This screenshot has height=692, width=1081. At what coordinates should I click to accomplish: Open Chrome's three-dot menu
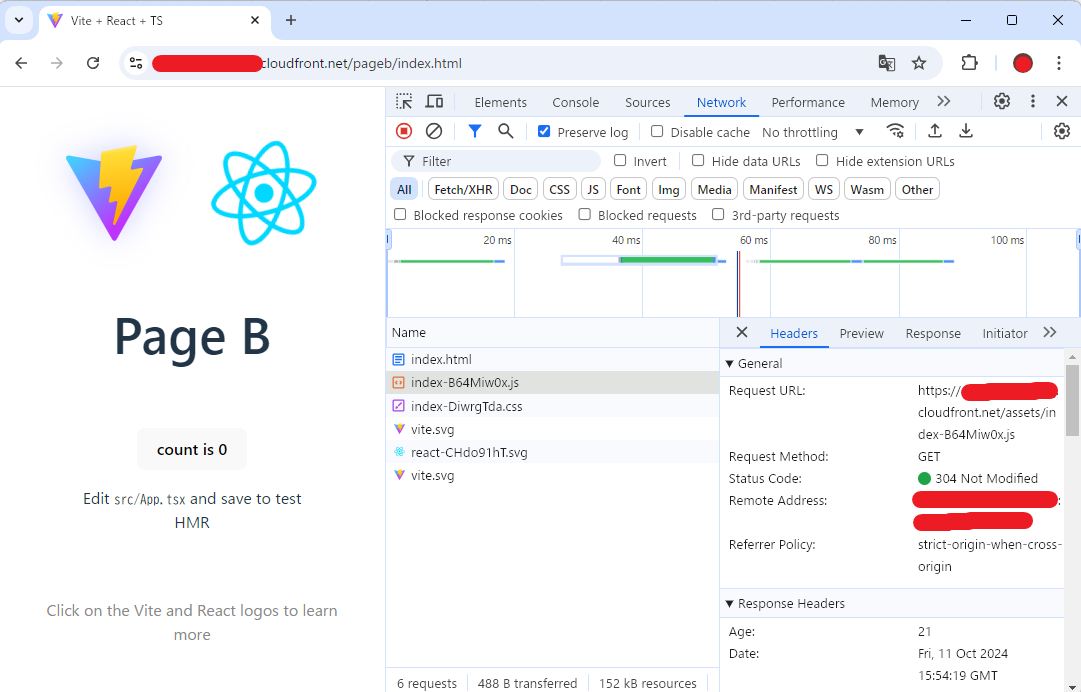[x=1059, y=63]
